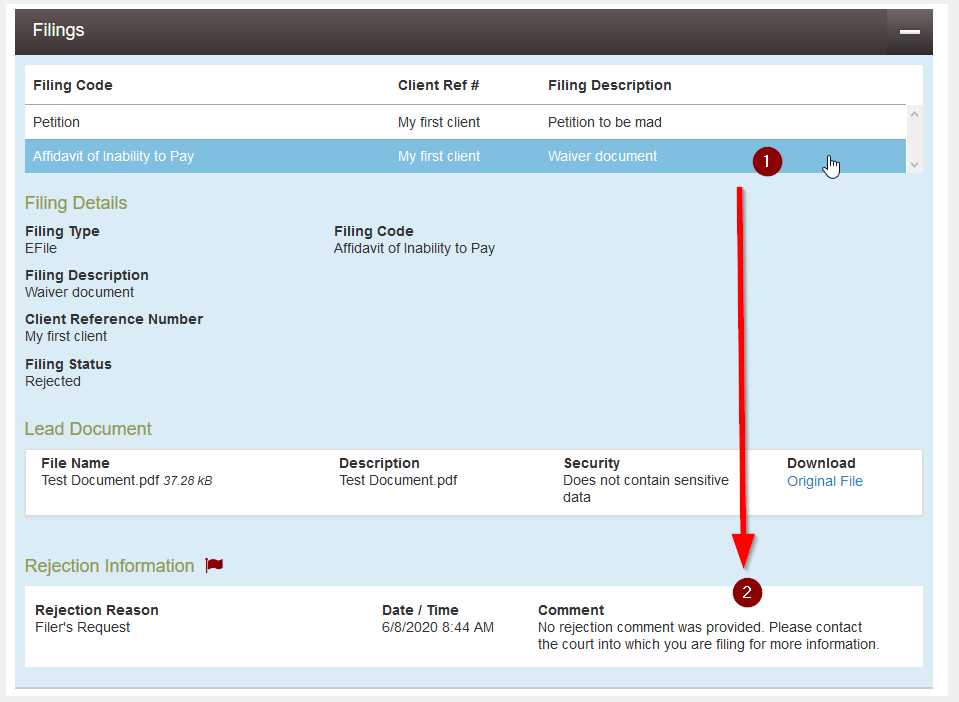Click the "Filer's Request" rejection reason
Screen dimensions: 959x702
[x=83, y=627]
